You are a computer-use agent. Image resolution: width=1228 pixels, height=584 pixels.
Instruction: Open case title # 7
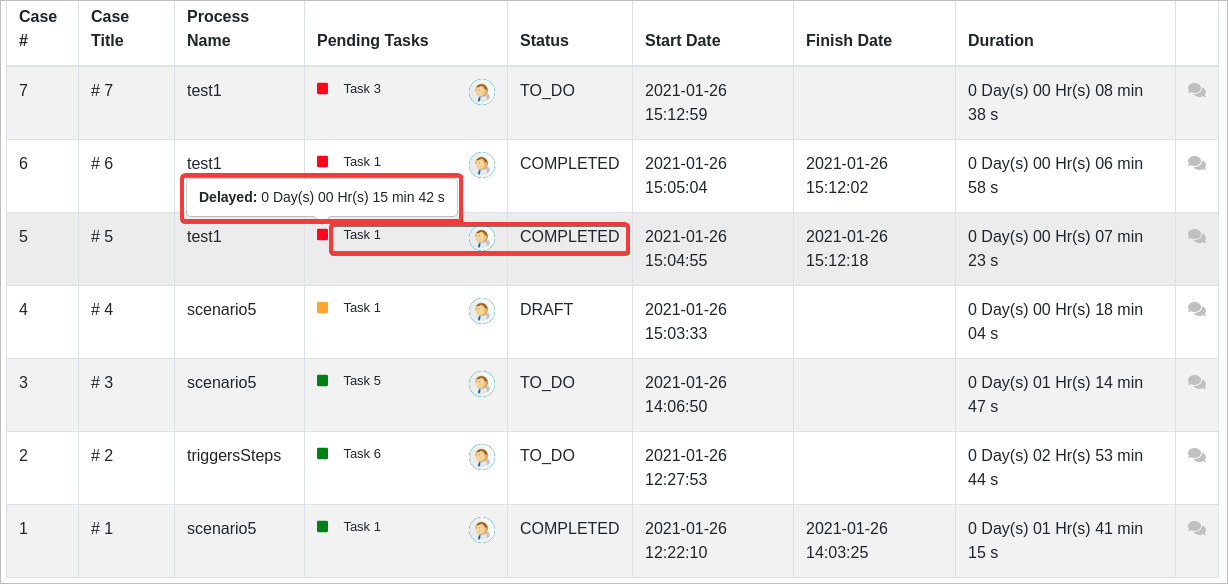101,90
